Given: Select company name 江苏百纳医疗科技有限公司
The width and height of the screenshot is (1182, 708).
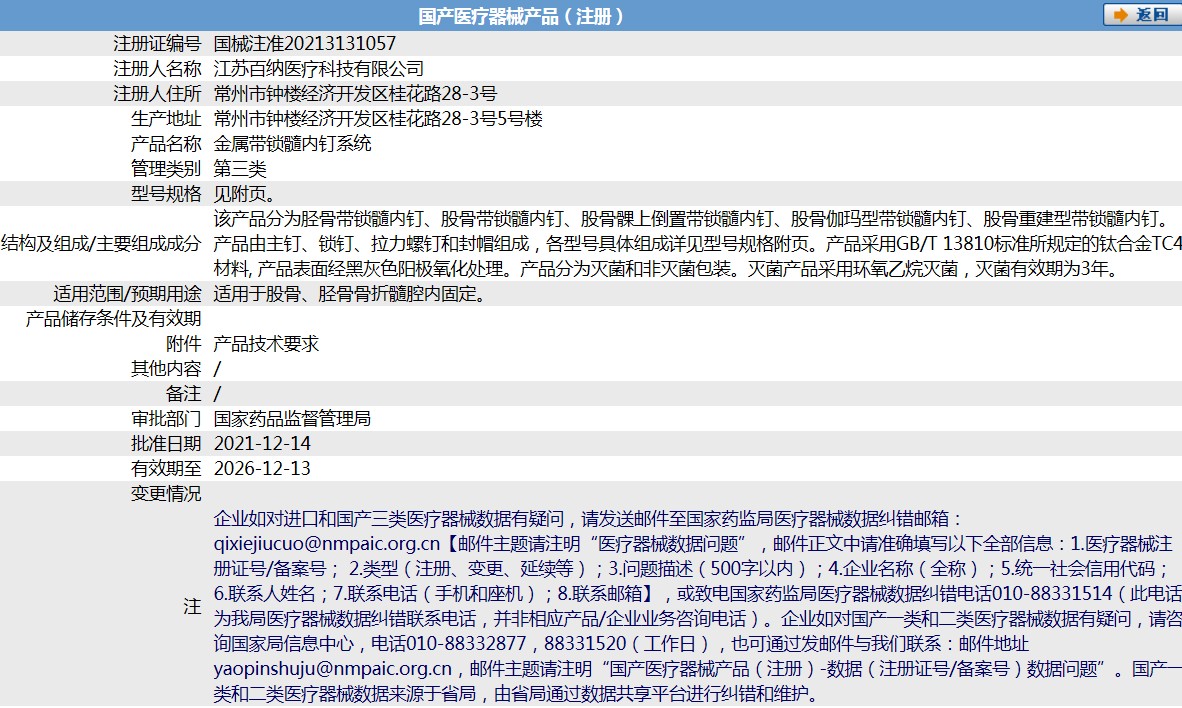Looking at the screenshot, I should [319, 69].
